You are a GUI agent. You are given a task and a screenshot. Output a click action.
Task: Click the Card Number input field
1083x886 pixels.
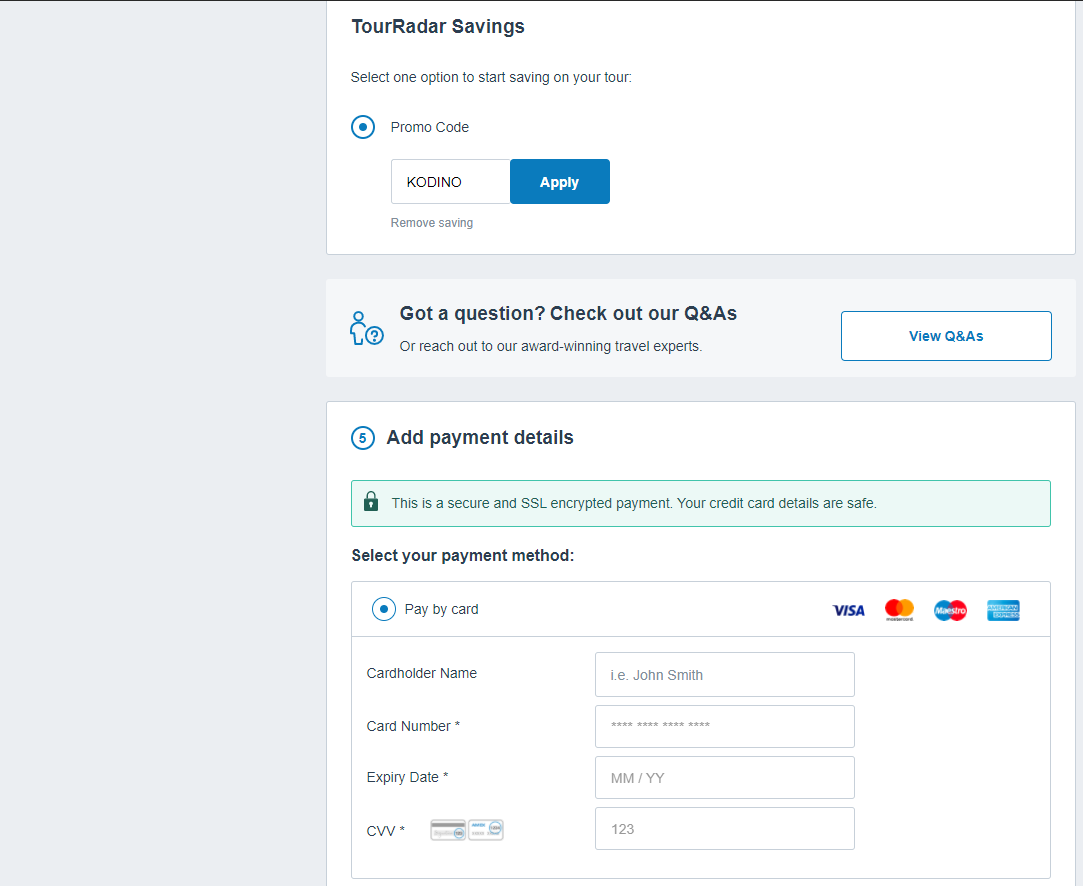(x=725, y=726)
